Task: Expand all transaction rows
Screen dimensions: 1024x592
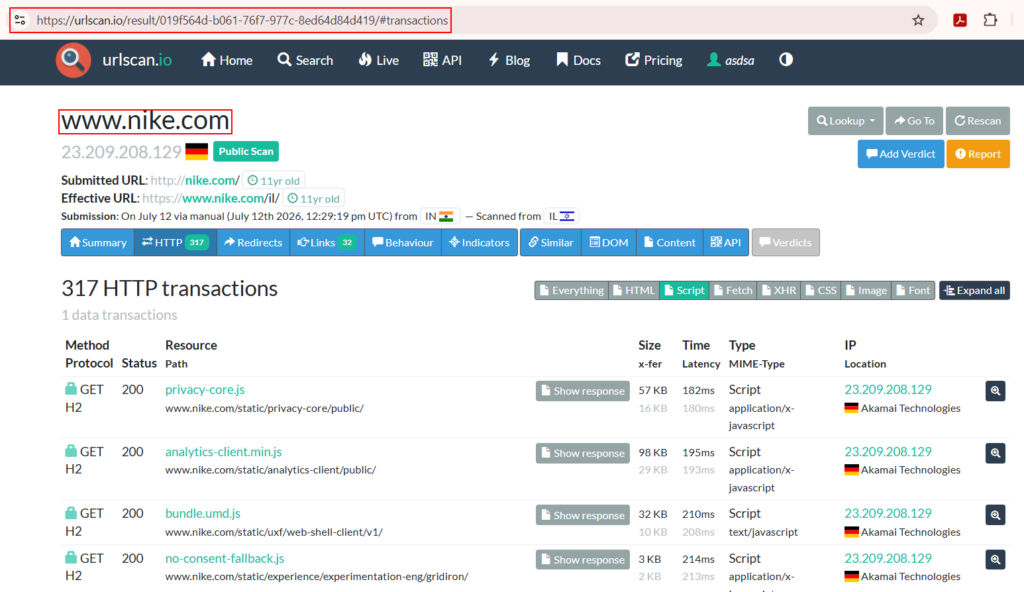Action: tap(974, 290)
